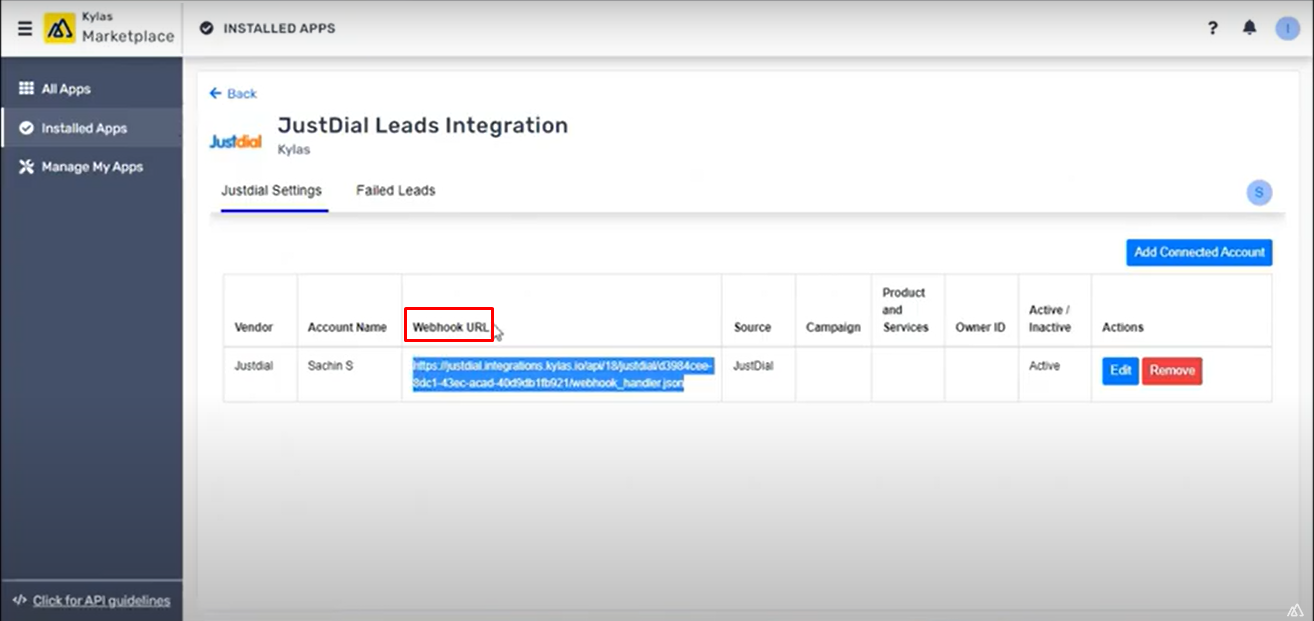Click the INSTALLED APPS header title
Screen dimensions: 1314x621
tap(279, 28)
